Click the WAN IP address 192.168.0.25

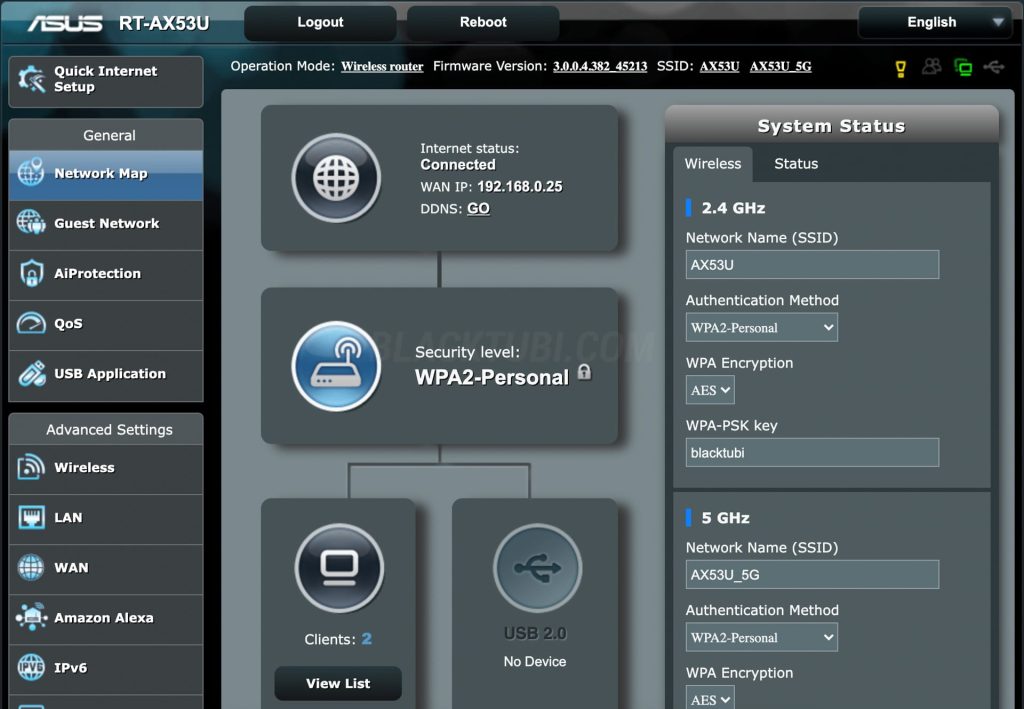pos(520,187)
